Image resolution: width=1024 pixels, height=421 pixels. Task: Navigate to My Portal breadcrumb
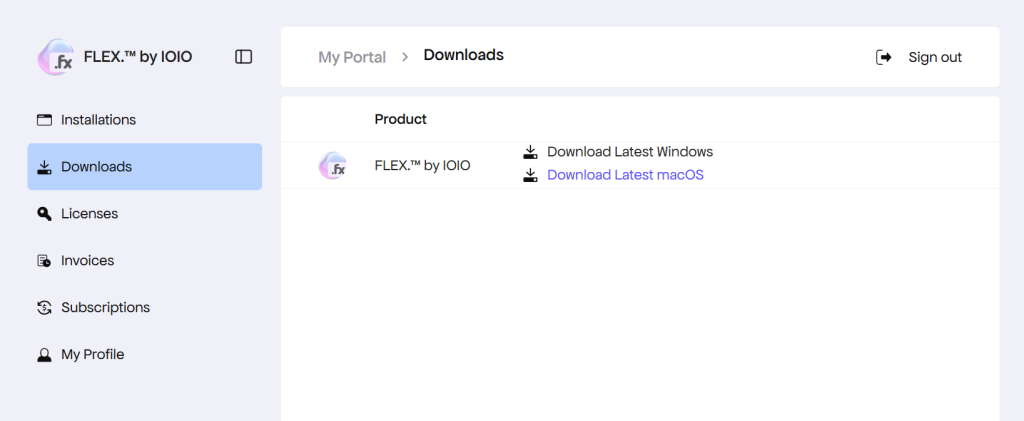pyautogui.click(x=352, y=57)
